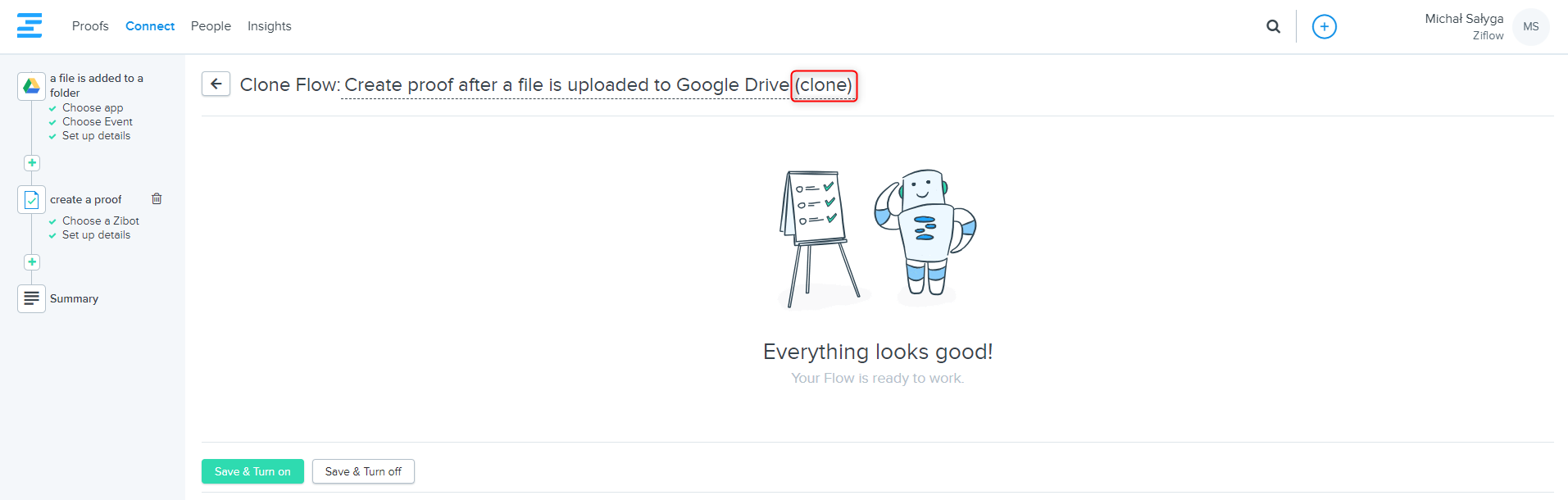Viewport: 1568px width, 500px height.
Task: Open the Connect tab
Action: tap(150, 26)
